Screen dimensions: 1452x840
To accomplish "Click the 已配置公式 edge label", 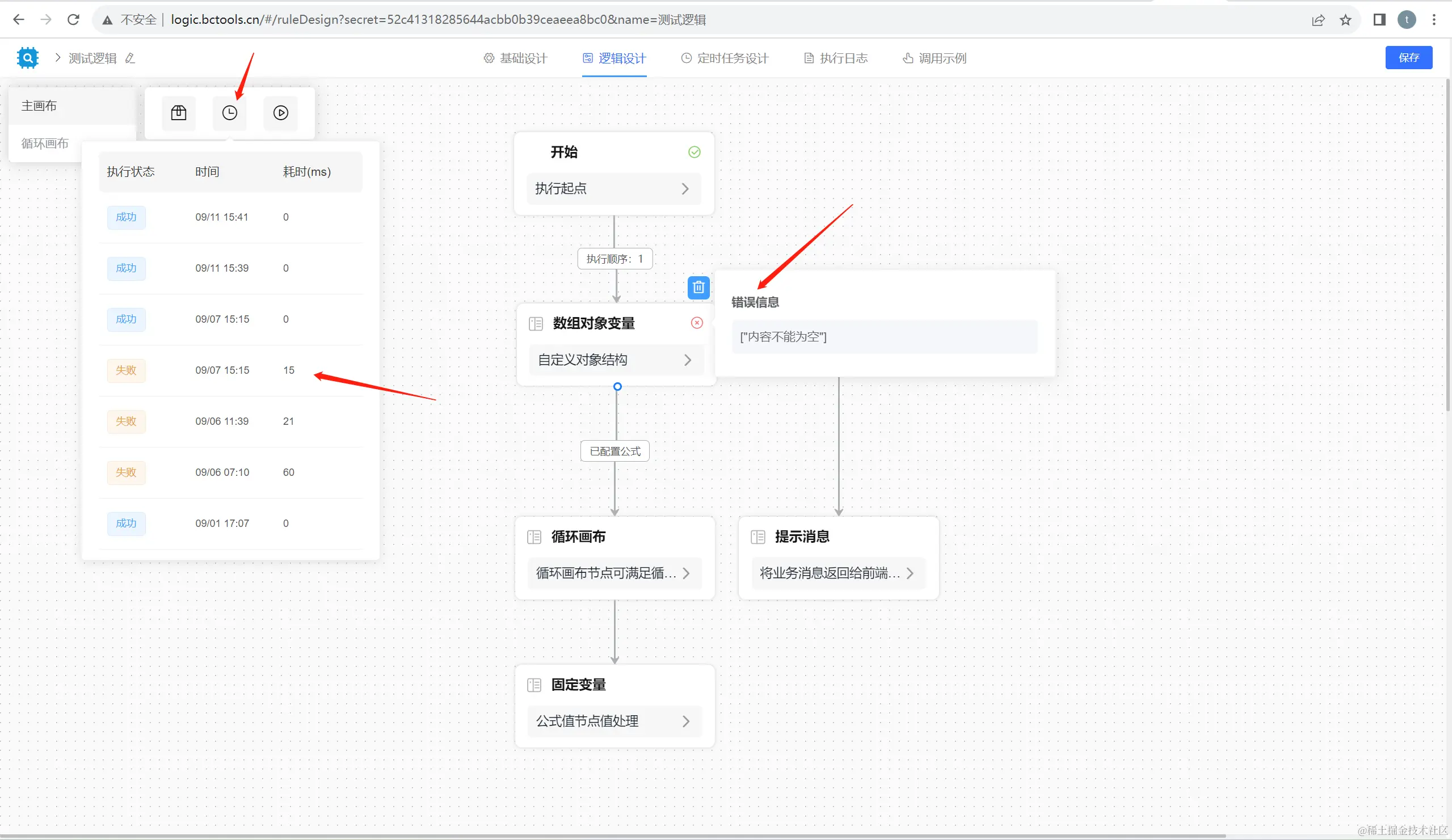I will [x=615, y=451].
